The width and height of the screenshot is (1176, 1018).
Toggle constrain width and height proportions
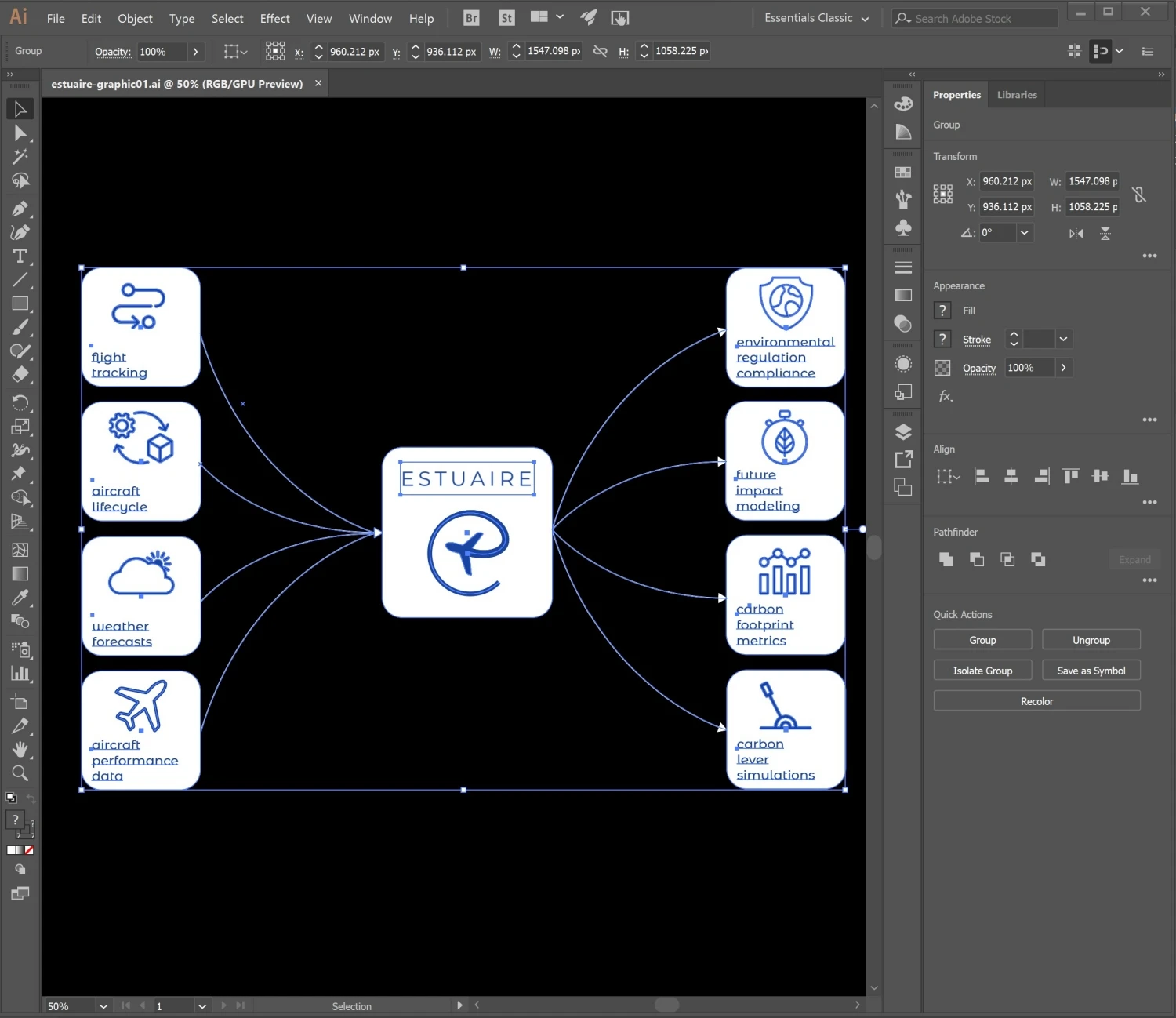1140,195
